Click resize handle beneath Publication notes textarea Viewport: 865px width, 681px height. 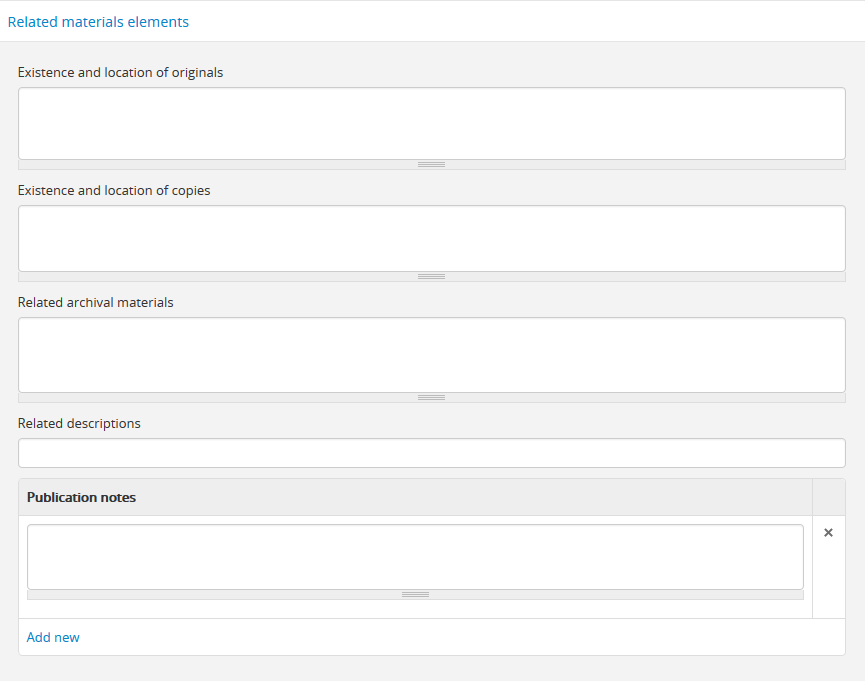[415, 594]
